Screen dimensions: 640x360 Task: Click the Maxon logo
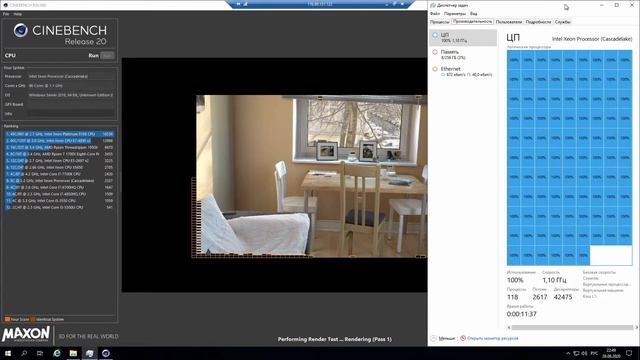pyautogui.click(x=26, y=335)
